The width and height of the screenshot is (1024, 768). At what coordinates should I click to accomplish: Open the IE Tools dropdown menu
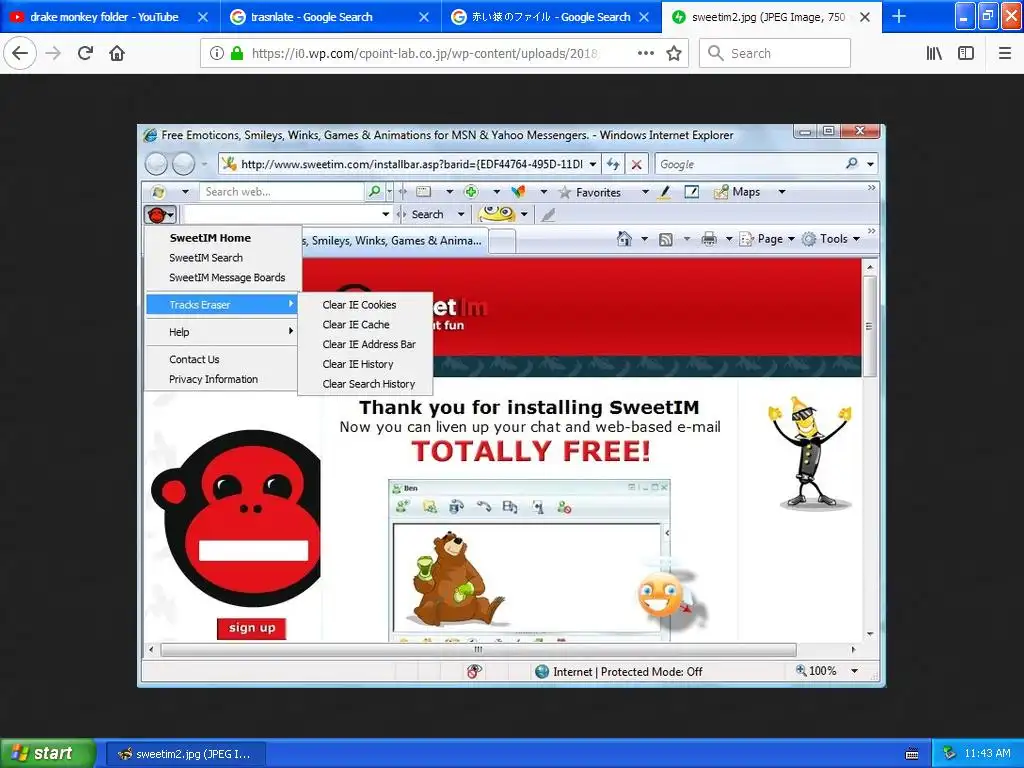pos(831,239)
